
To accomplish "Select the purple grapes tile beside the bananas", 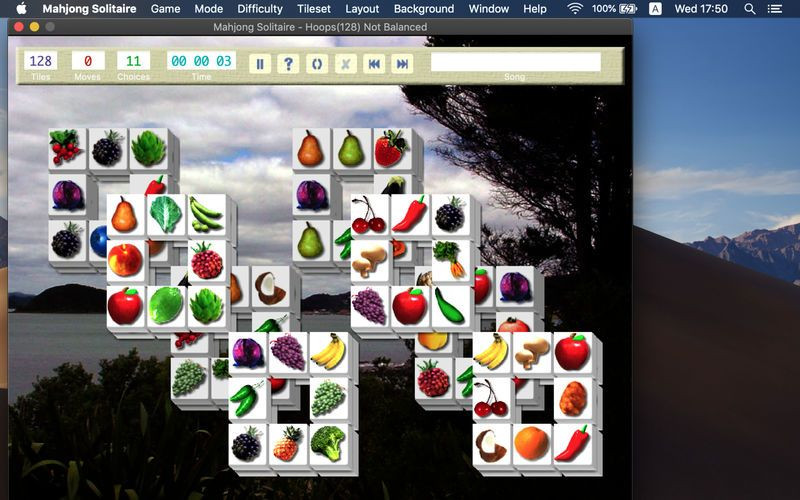I will (x=288, y=352).
